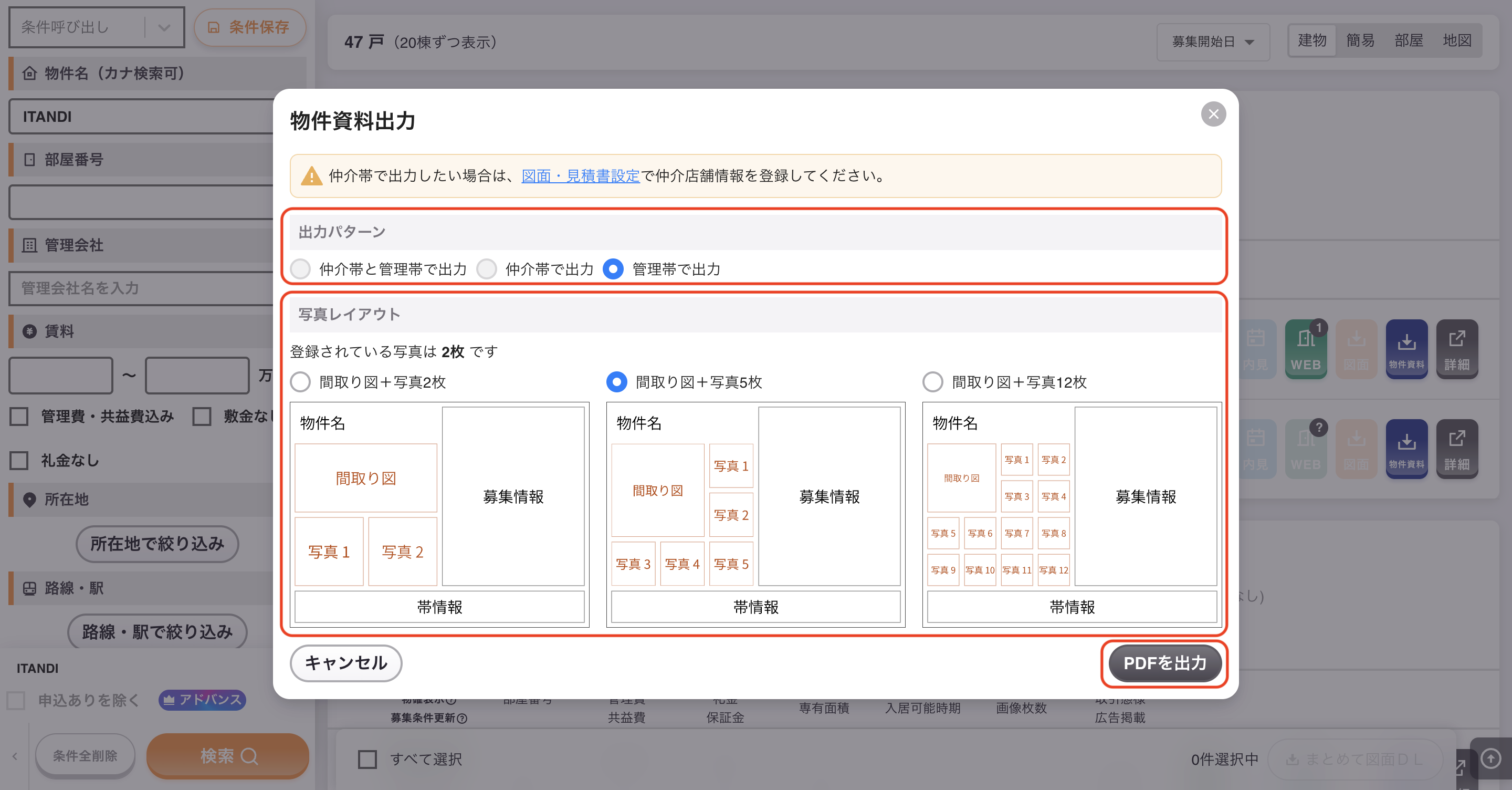1512x790 pixels.
Task: Click the orange 検索 button
Action: click(228, 755)
